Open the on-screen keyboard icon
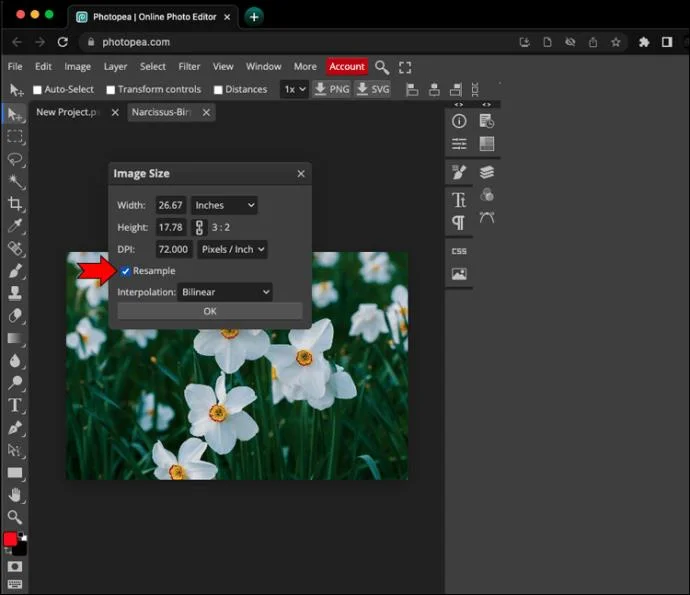Viewport: 690px width, 595px height. pos(15,584)
